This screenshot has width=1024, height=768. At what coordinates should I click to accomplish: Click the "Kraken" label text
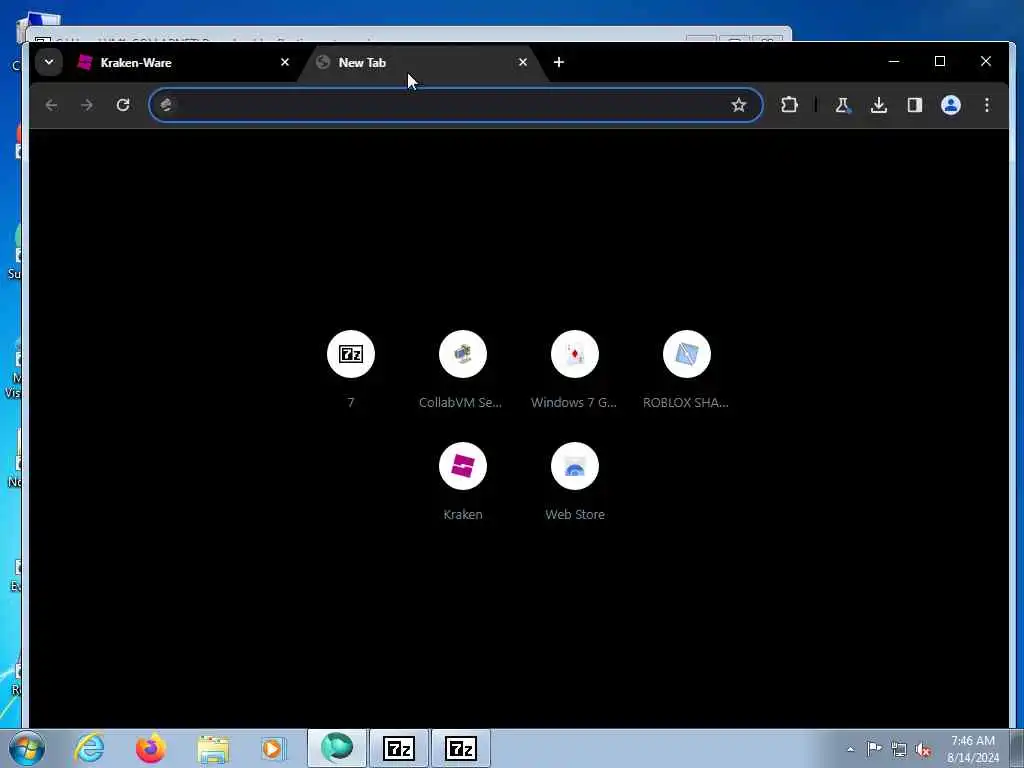click(x=462, y=515)
